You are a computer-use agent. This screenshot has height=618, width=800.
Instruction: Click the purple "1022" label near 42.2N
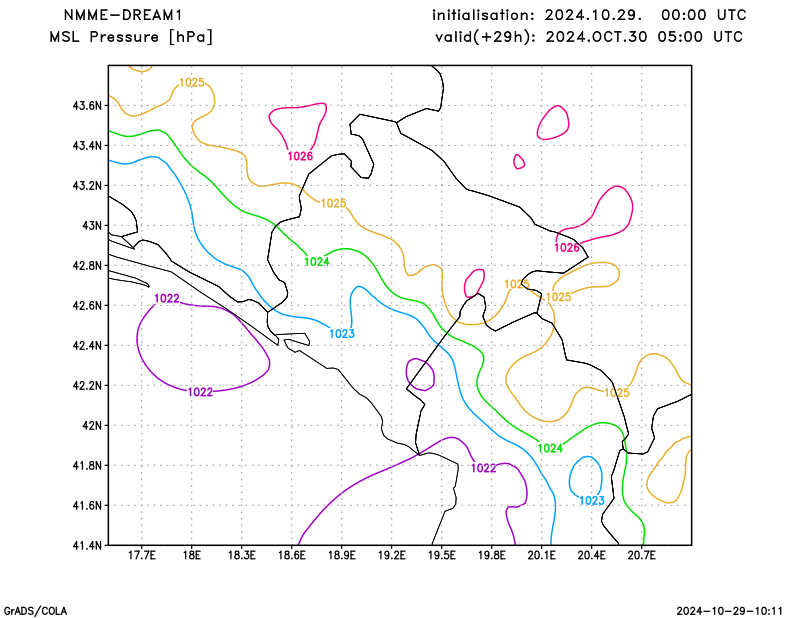coord(201,392)
